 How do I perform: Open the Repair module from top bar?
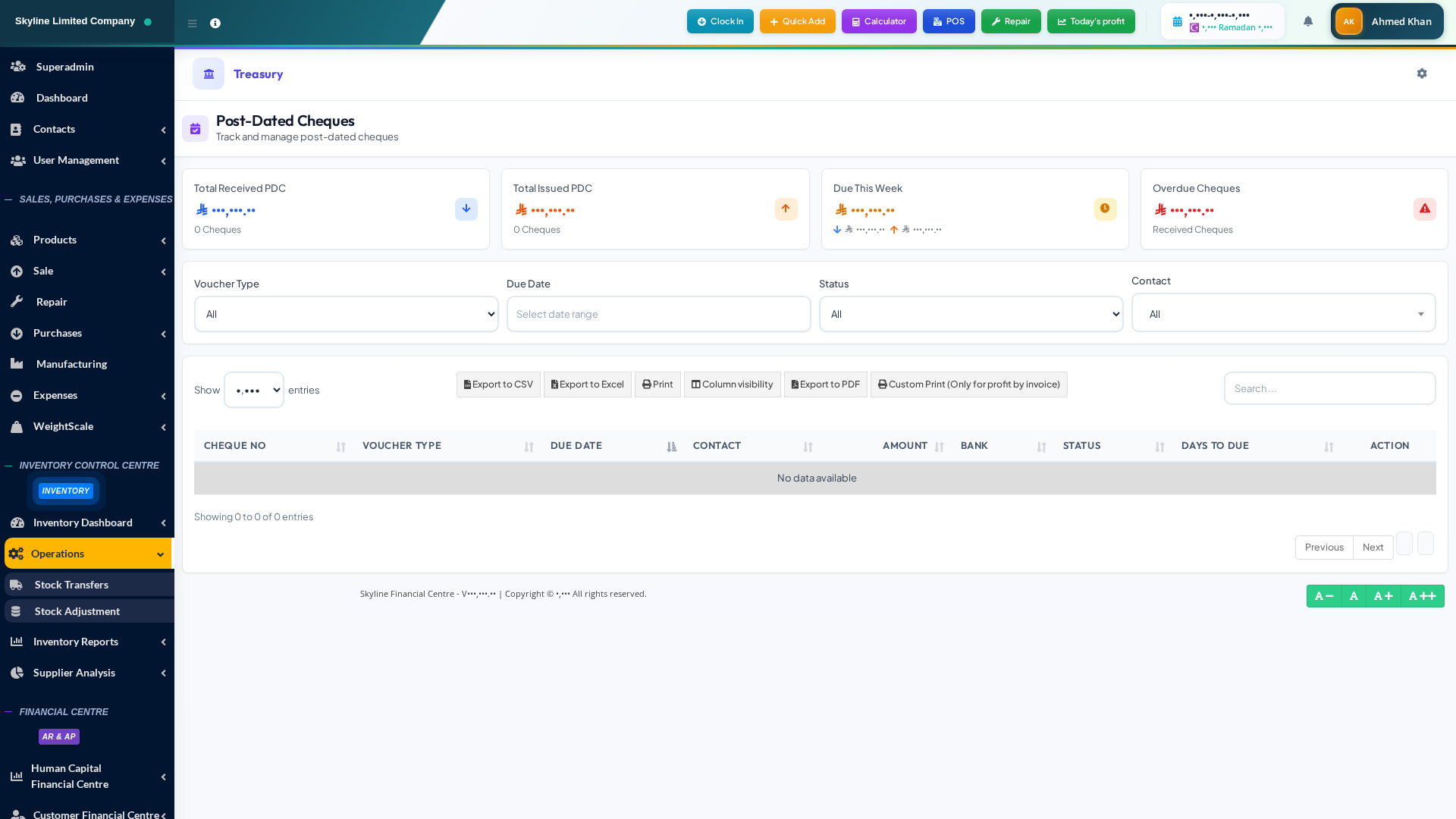[1010, 21]
